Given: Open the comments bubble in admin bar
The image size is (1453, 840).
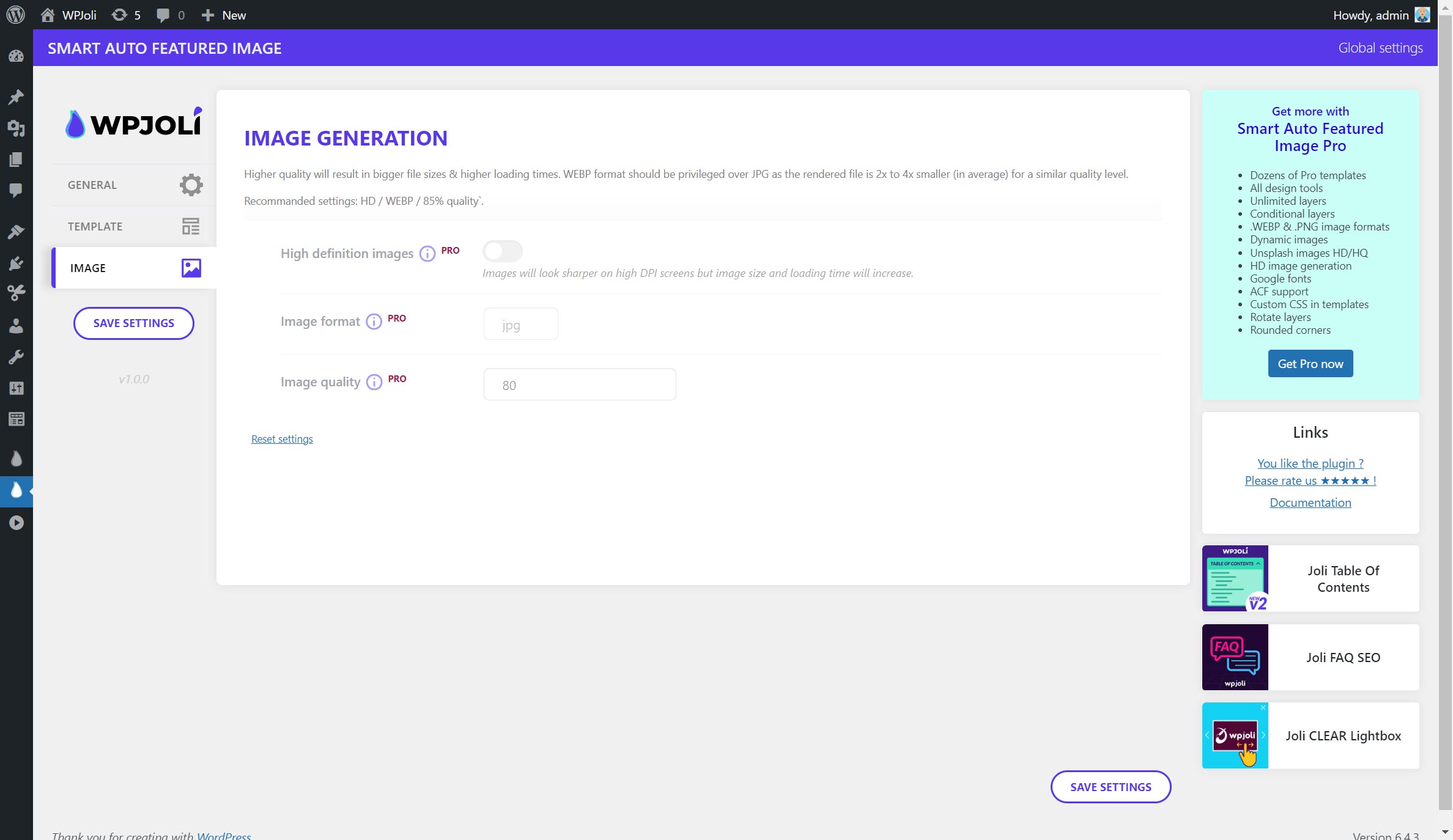Looking at the screenshot, I should [170, 15].
